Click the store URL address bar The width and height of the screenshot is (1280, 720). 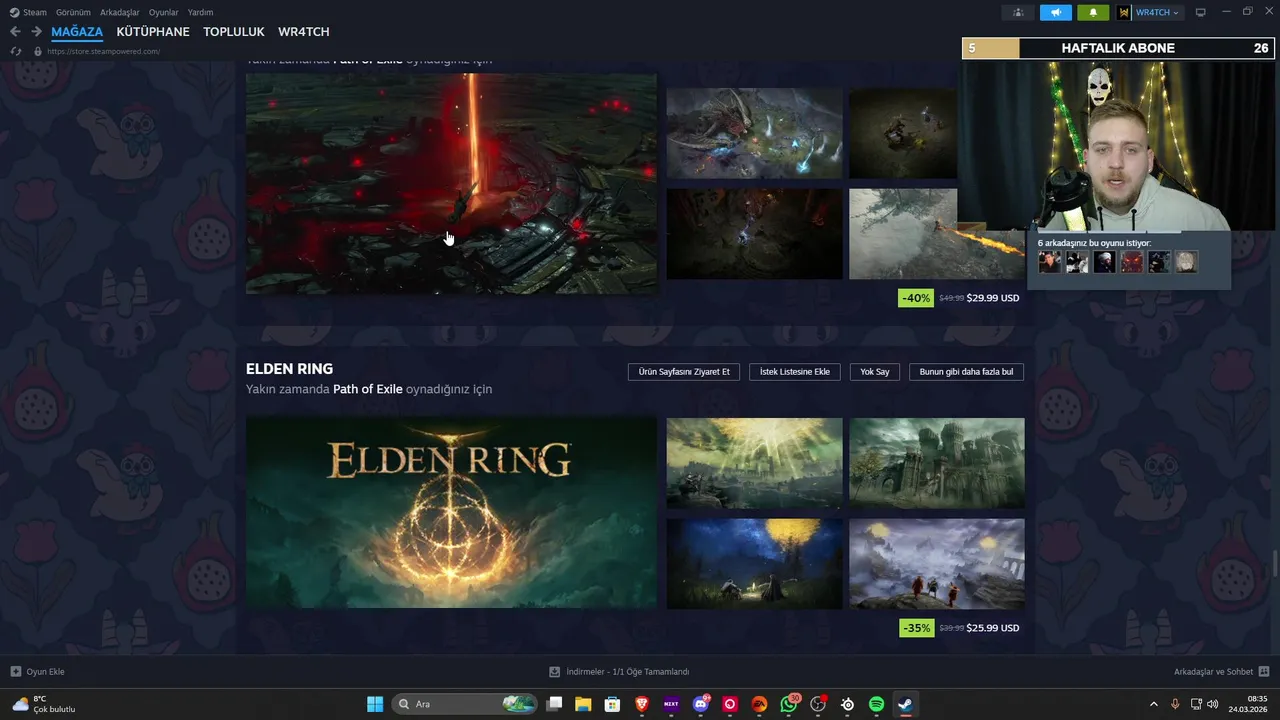(x=105, y=51)
